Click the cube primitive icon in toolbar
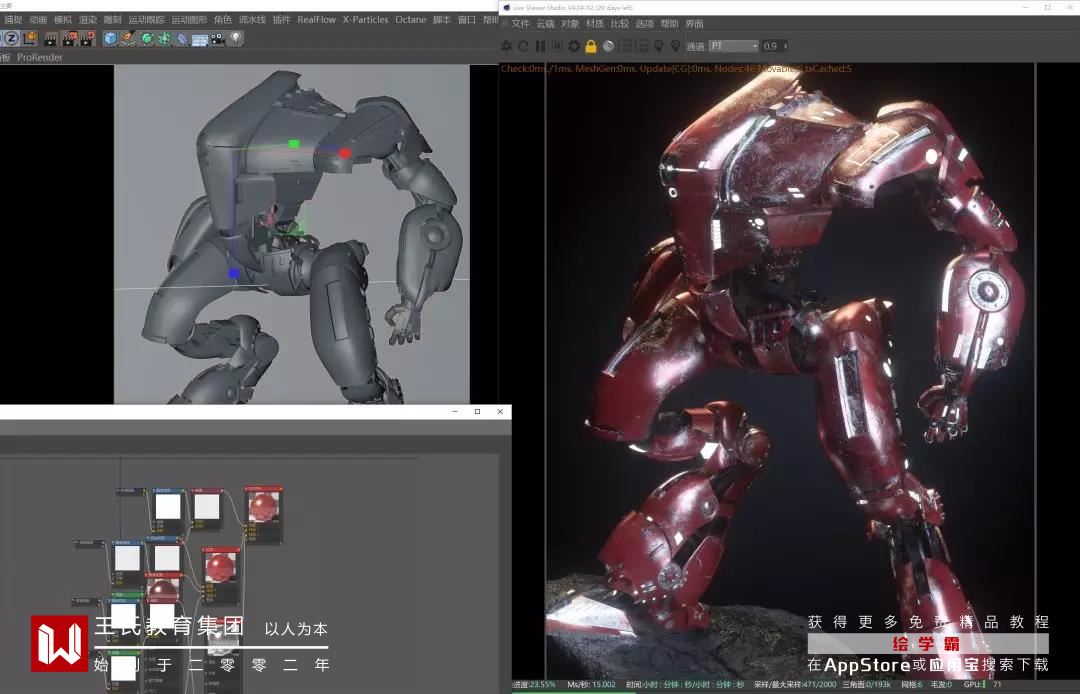 (x=110, y=39)
